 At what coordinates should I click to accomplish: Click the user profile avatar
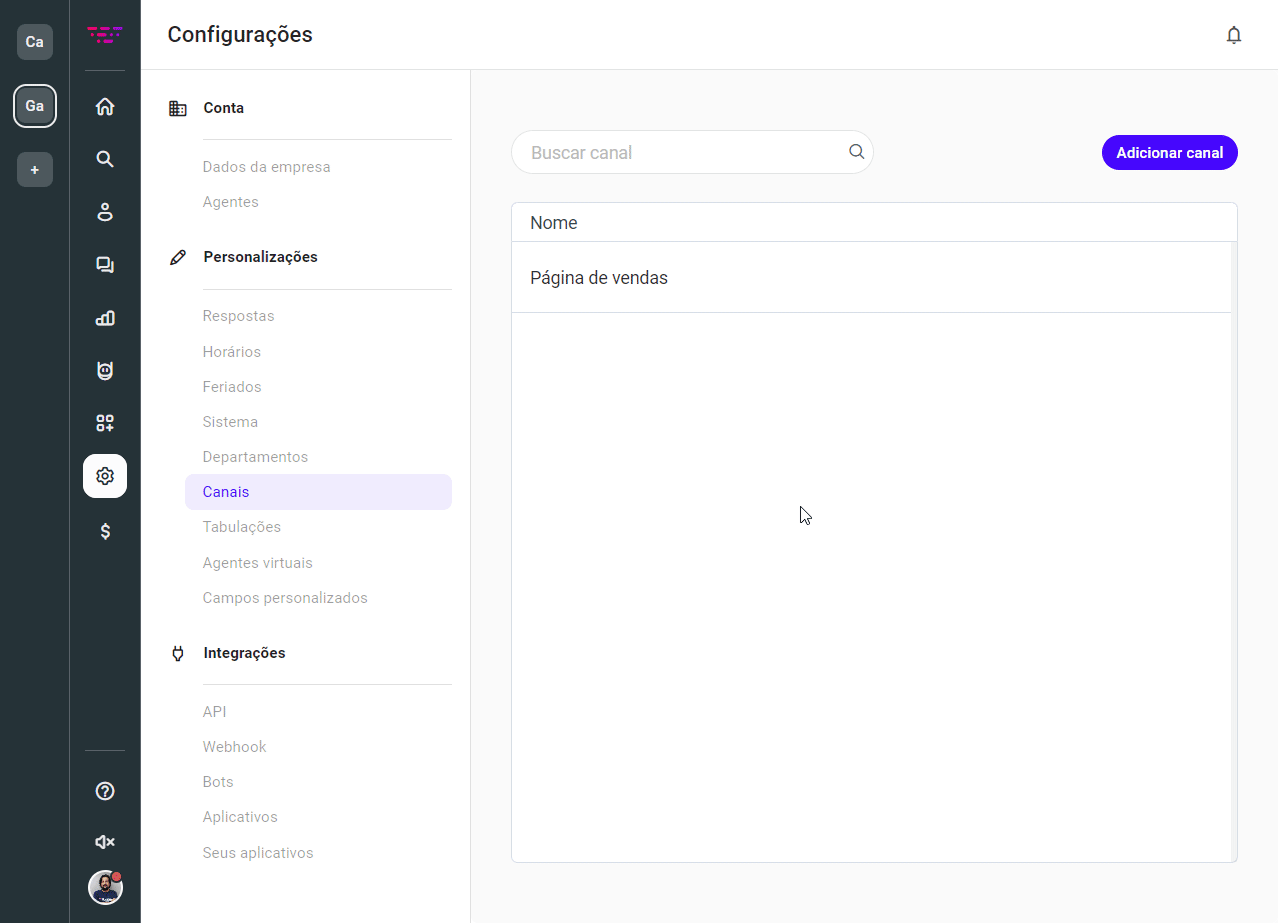(105, 887)
